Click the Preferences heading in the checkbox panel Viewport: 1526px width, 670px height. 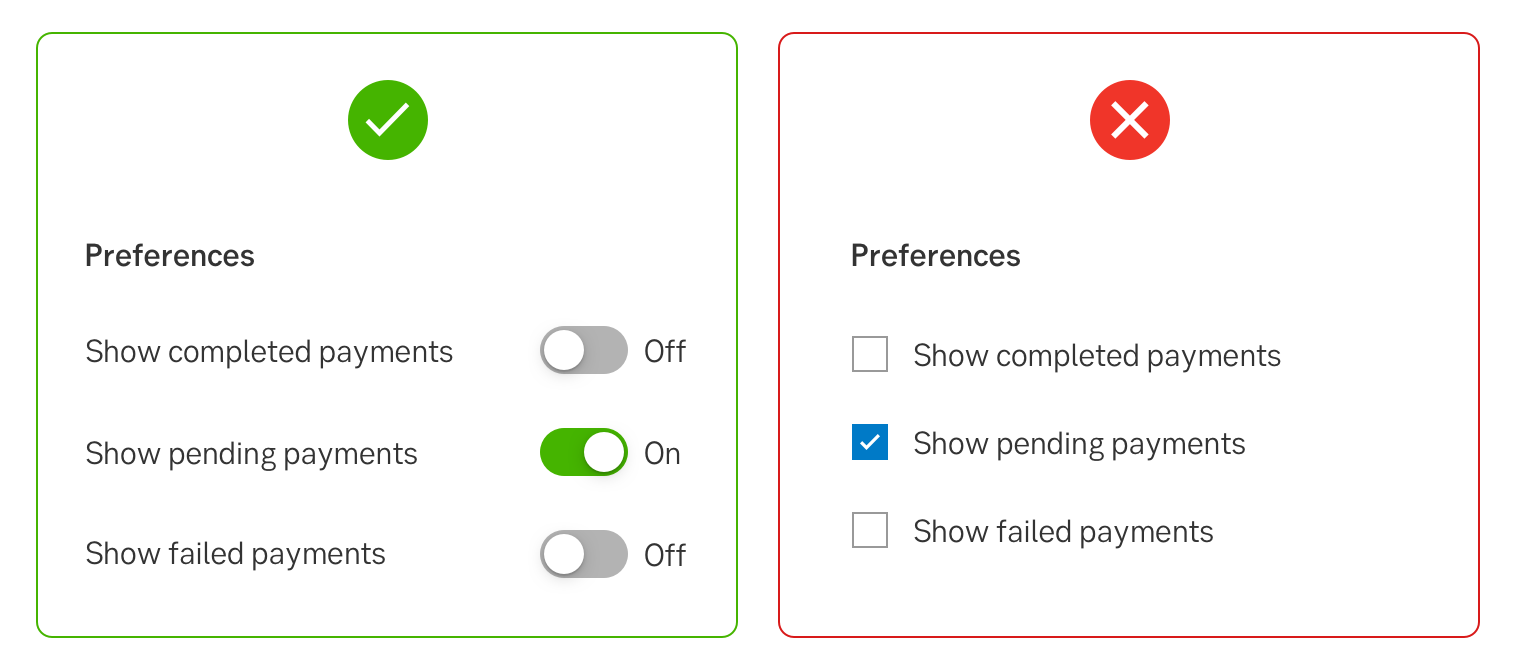point(936,256)
